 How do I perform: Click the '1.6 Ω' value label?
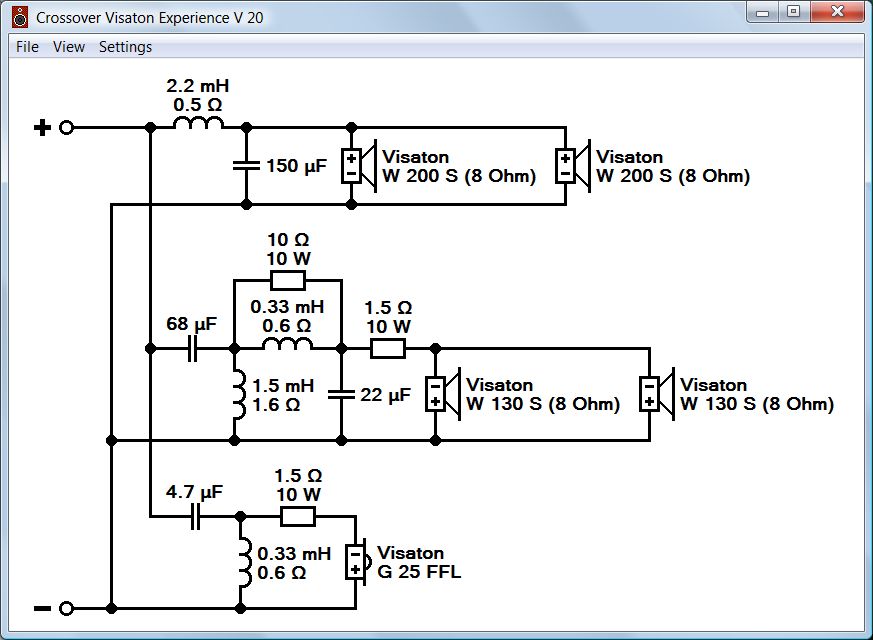[276, 405]
